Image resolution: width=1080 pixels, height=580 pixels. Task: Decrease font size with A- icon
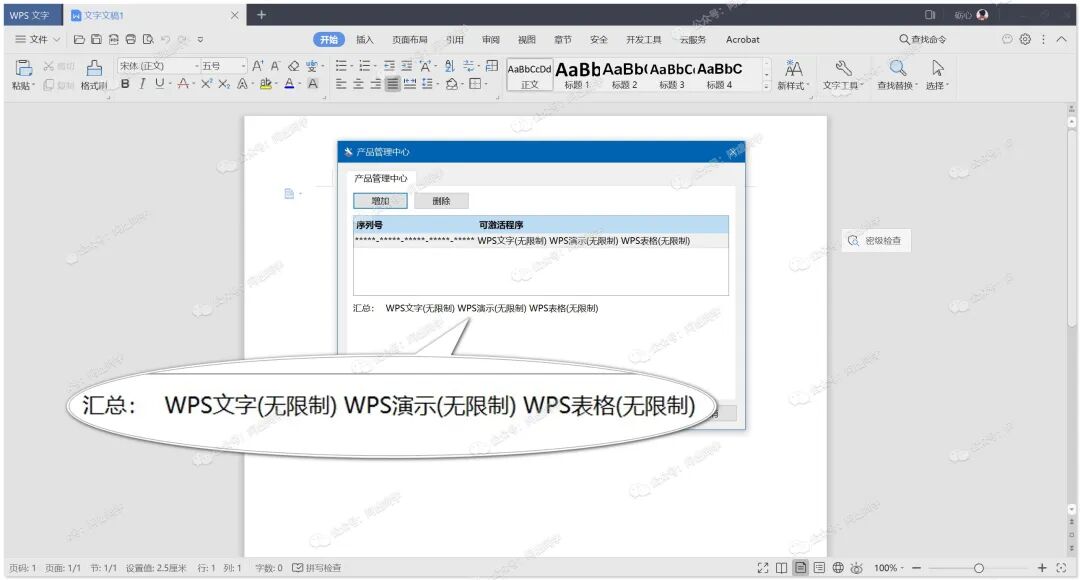coord(275,65)
